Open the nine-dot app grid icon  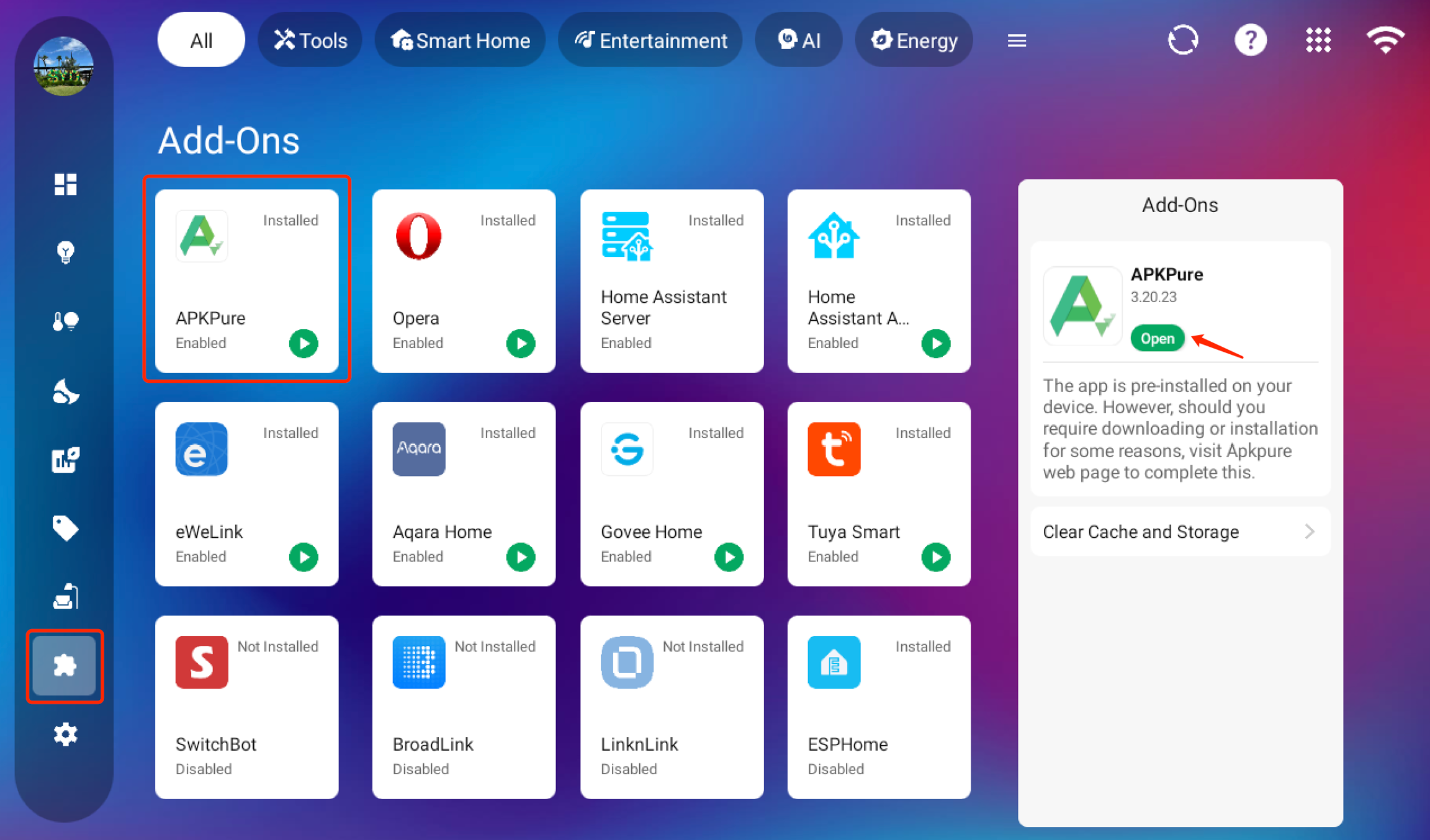[1318, 41]
